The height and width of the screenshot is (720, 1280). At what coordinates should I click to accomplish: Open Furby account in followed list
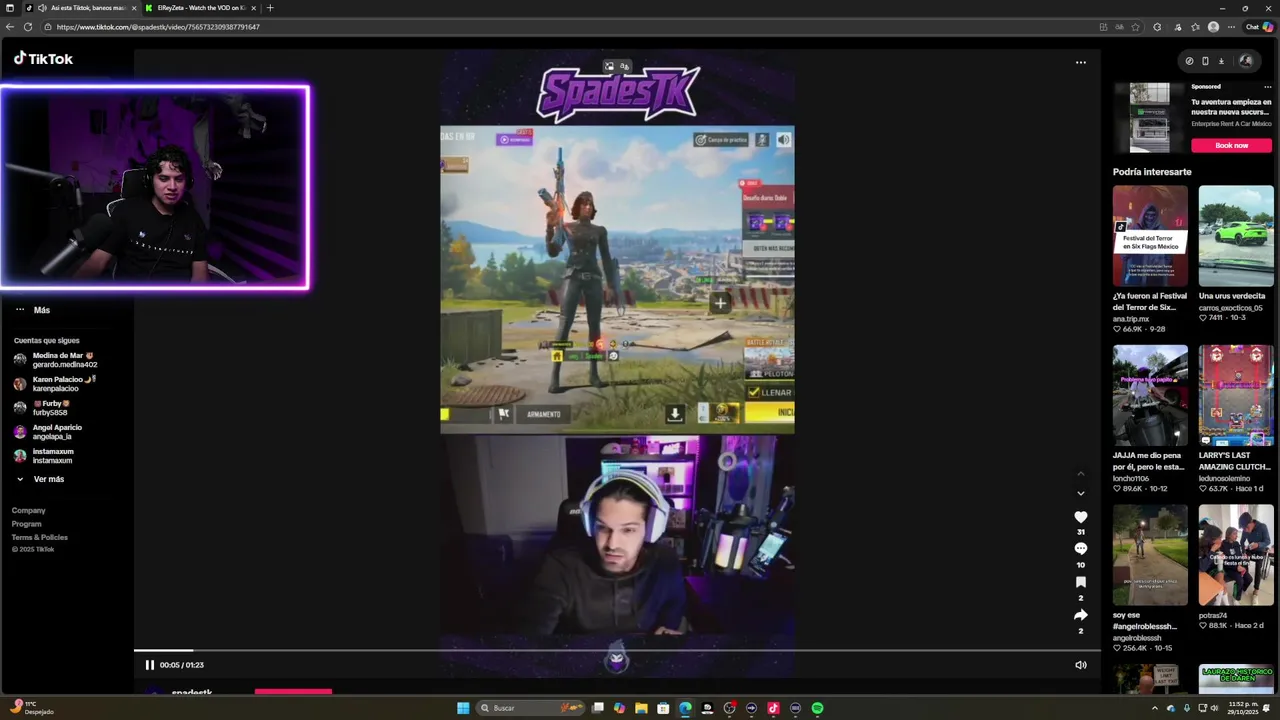coord(42,408)
